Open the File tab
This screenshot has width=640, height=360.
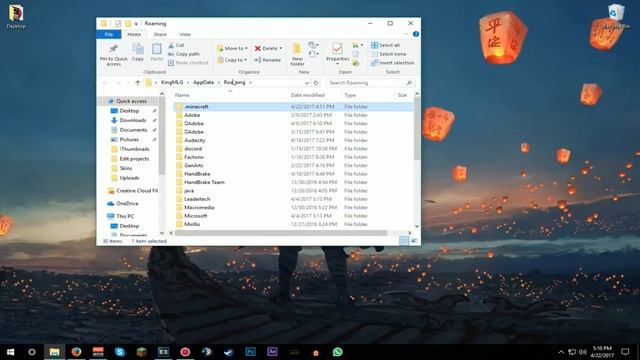tap(109, 34)
